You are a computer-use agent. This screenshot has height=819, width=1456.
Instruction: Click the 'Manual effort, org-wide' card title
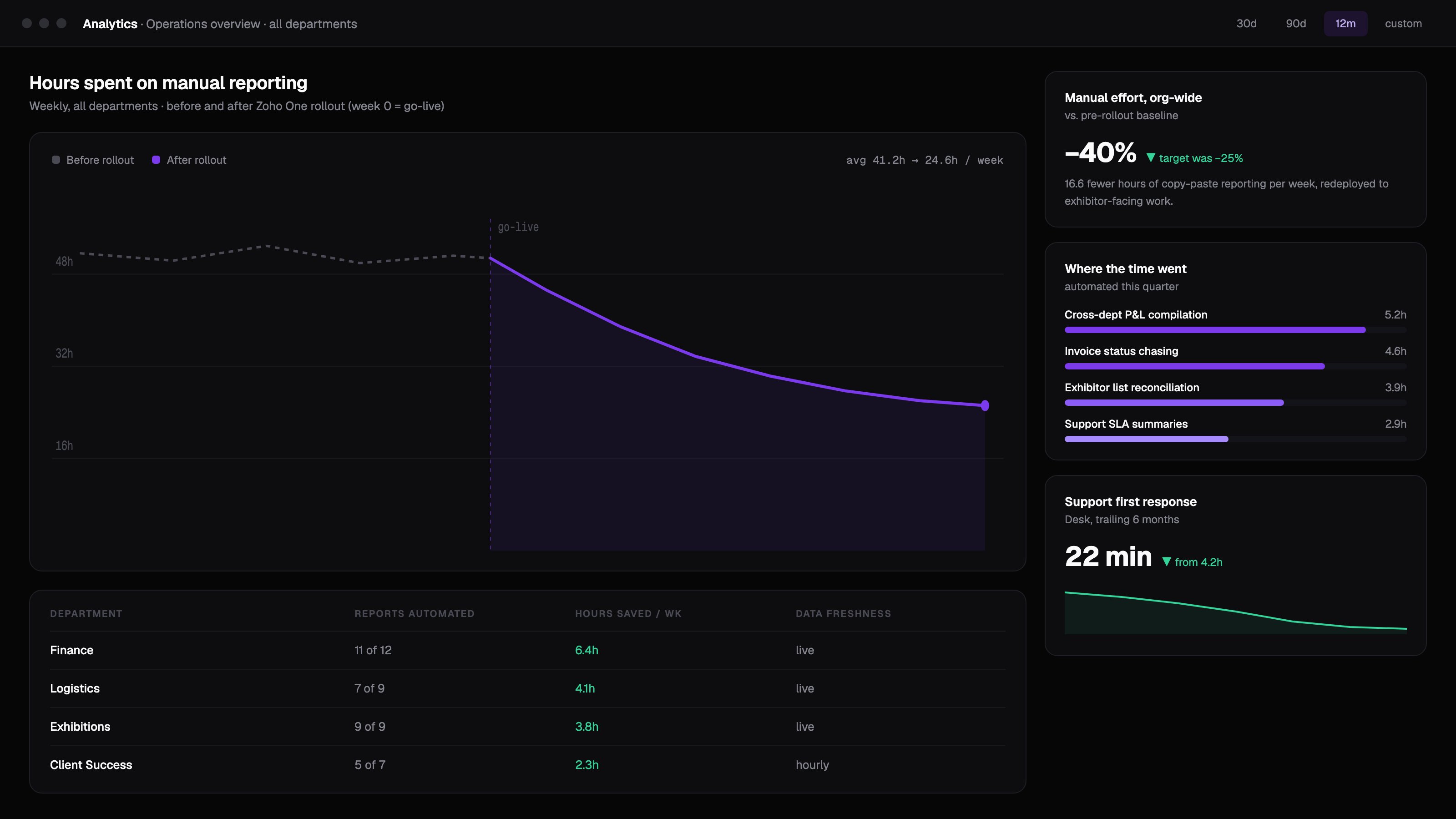coord(1133,98)
